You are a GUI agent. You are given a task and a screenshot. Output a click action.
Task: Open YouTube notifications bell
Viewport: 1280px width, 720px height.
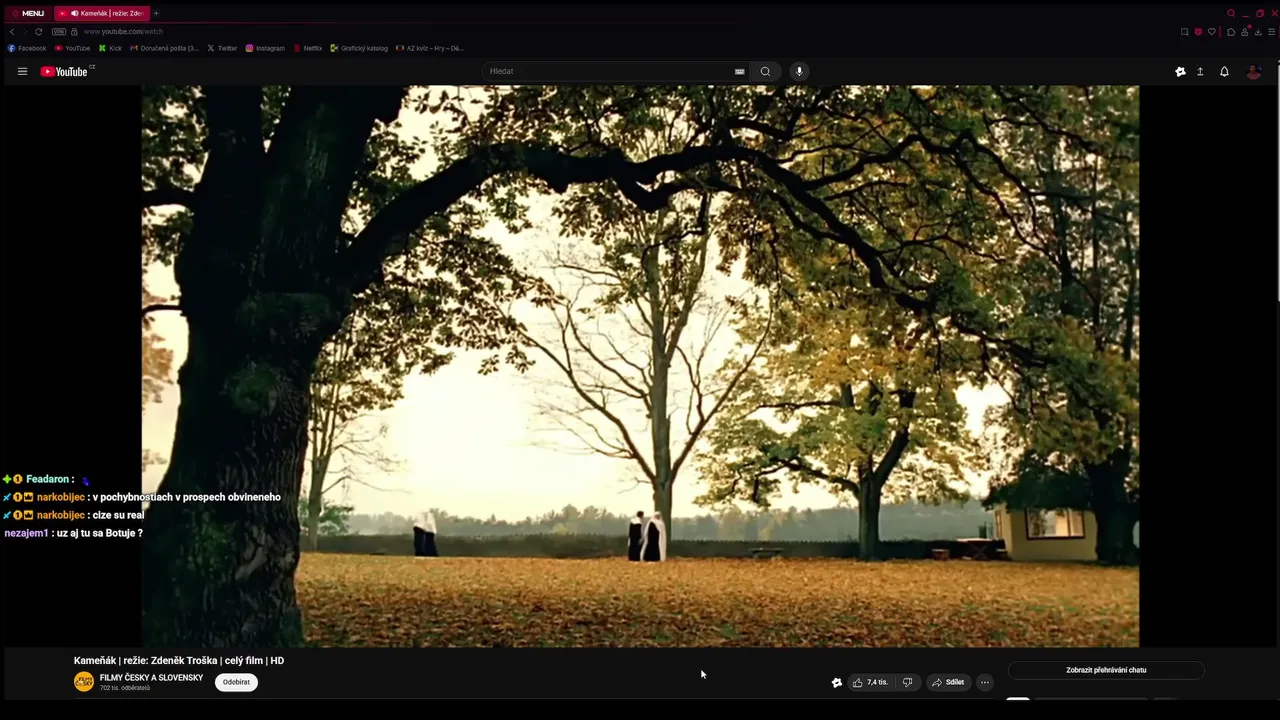[x=1224, y=71]
